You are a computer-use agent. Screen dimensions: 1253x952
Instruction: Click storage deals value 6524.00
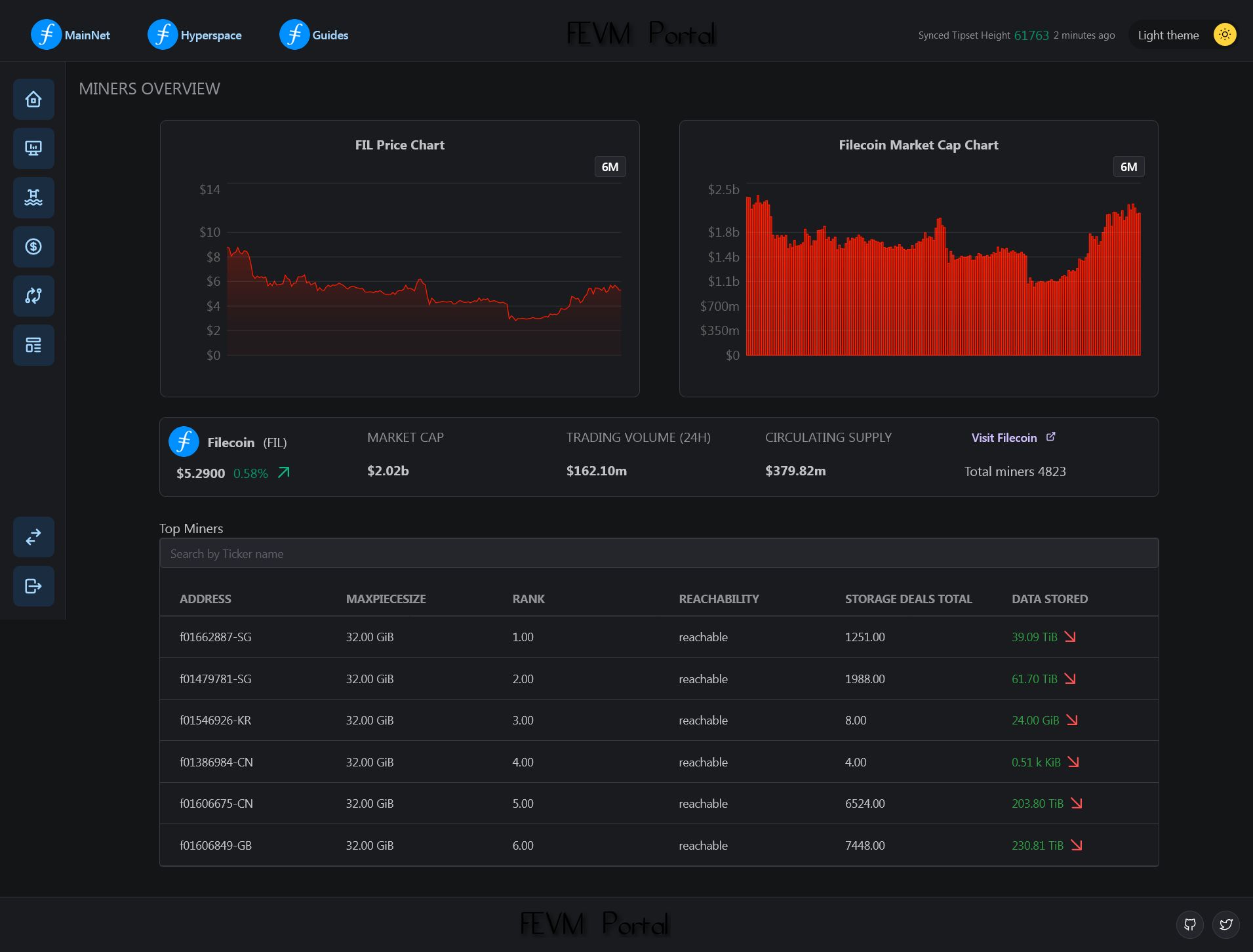pos(864,803)
